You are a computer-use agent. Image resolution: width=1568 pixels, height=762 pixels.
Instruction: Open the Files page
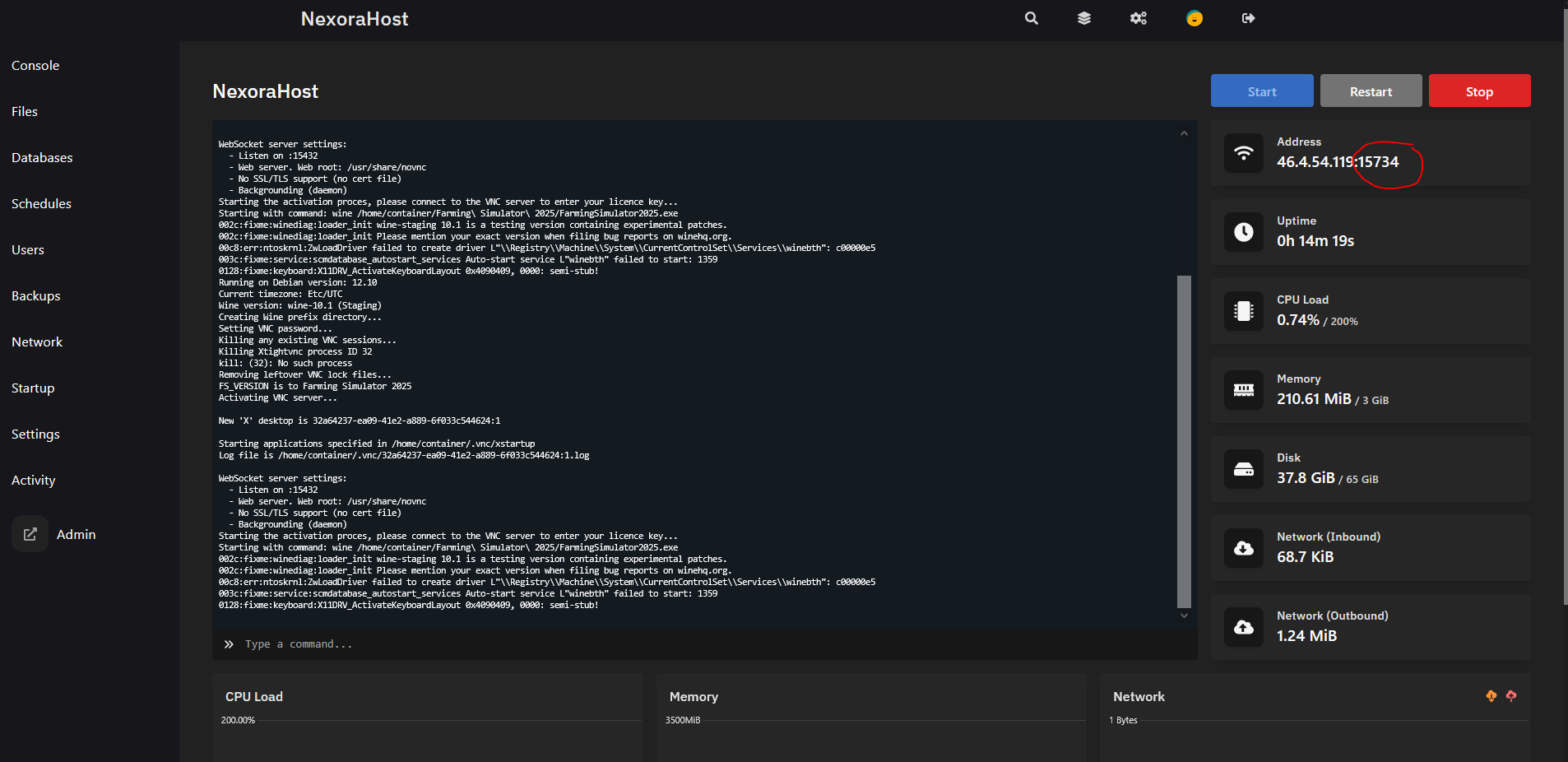click(x=25, y=112)
